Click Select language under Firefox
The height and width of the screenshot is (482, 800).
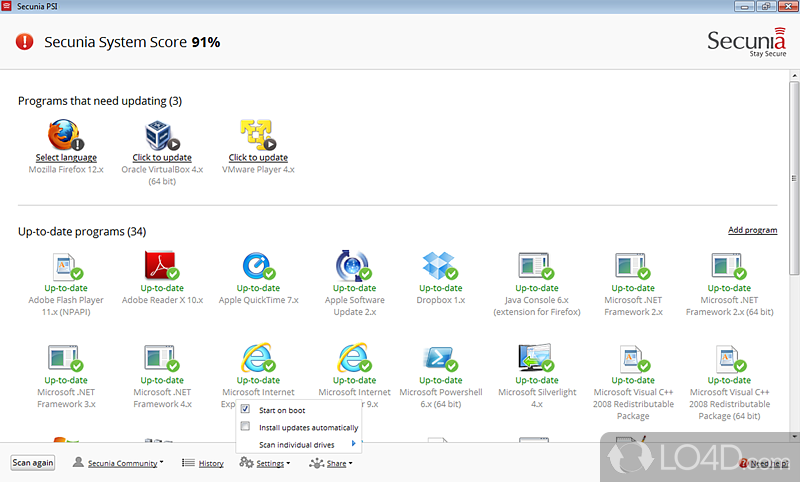pos(66,157)
